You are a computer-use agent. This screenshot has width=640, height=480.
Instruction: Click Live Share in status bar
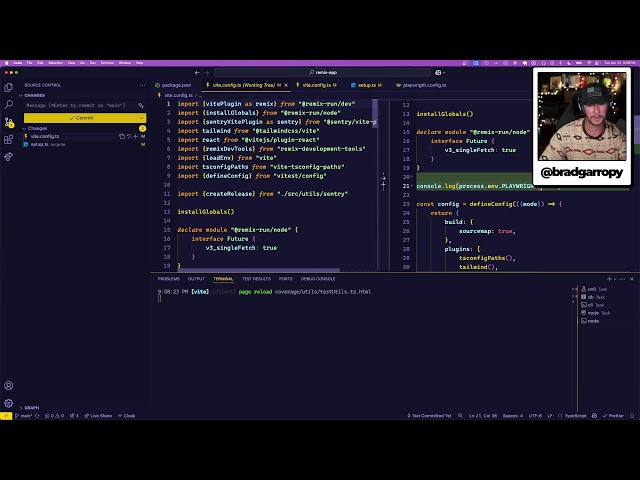click(x=98, y=416)
